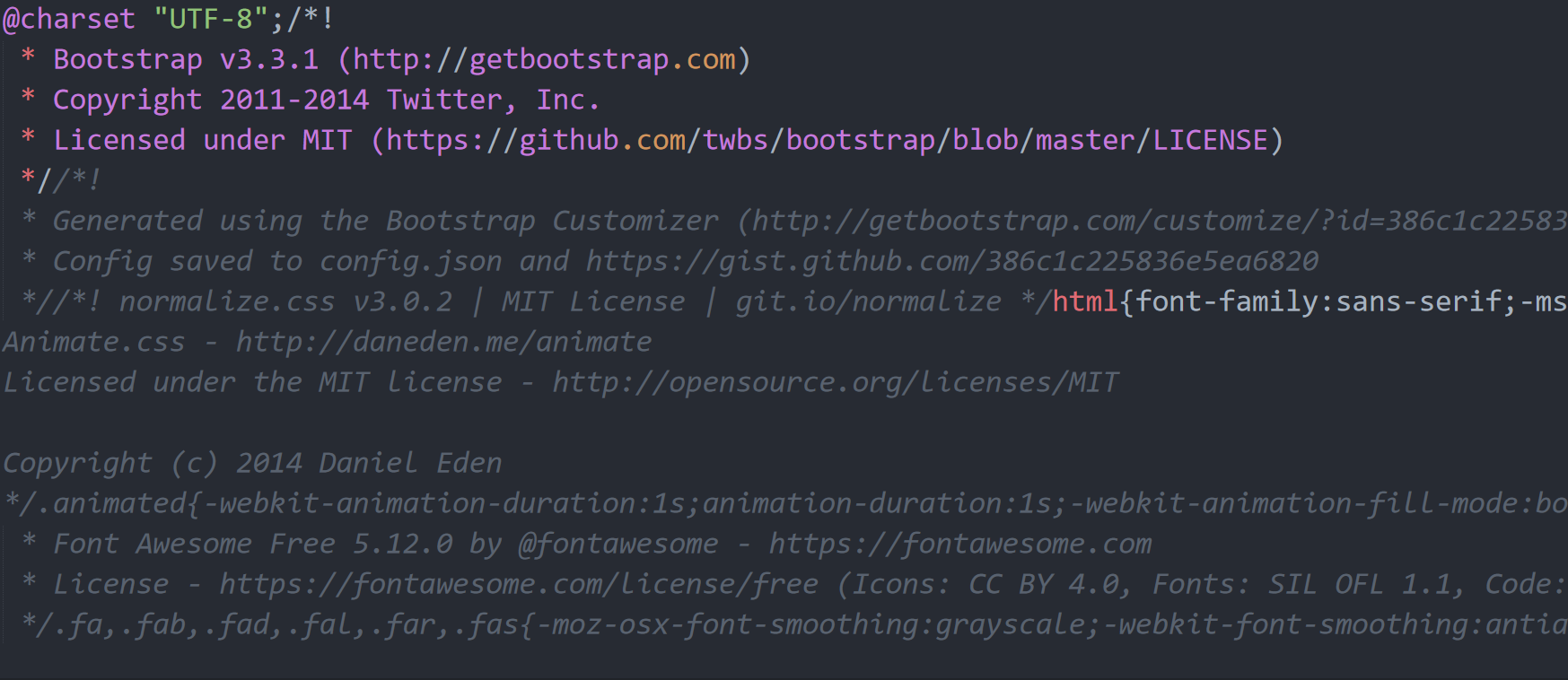Click the .animated selector
The width and height of the screenshot is (1568, 680).
111,503
